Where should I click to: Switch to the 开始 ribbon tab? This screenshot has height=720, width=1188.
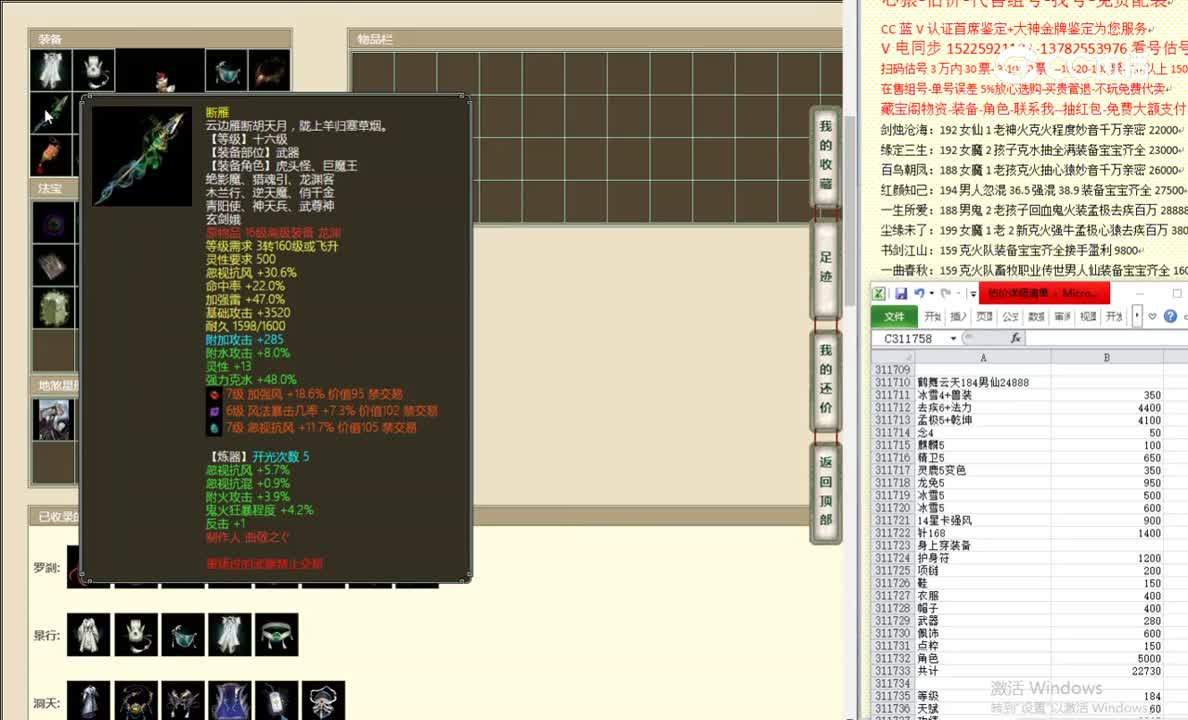(x=933, y=316)
